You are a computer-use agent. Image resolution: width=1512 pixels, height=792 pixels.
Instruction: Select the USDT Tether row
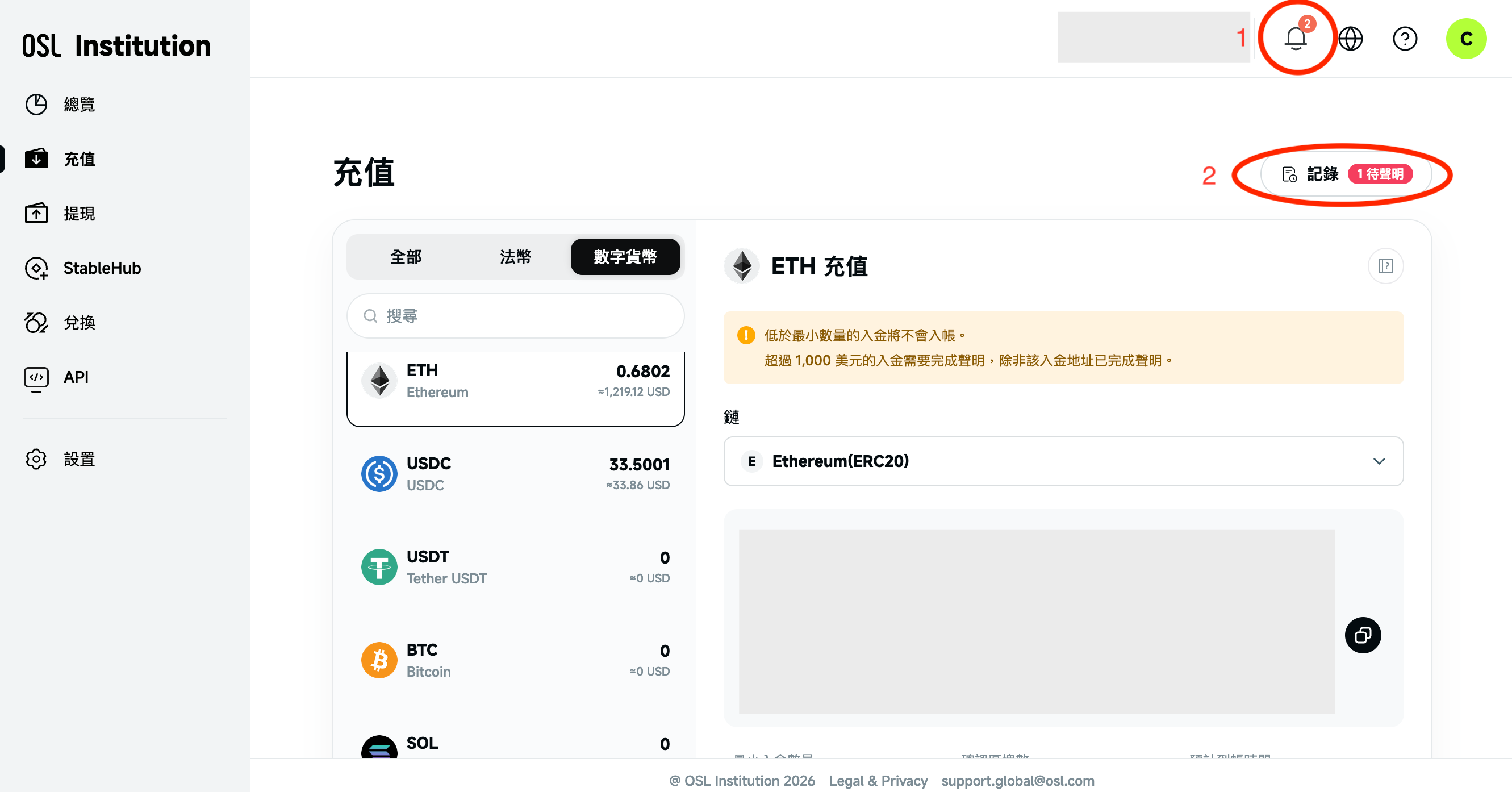(x=515, y=566)
